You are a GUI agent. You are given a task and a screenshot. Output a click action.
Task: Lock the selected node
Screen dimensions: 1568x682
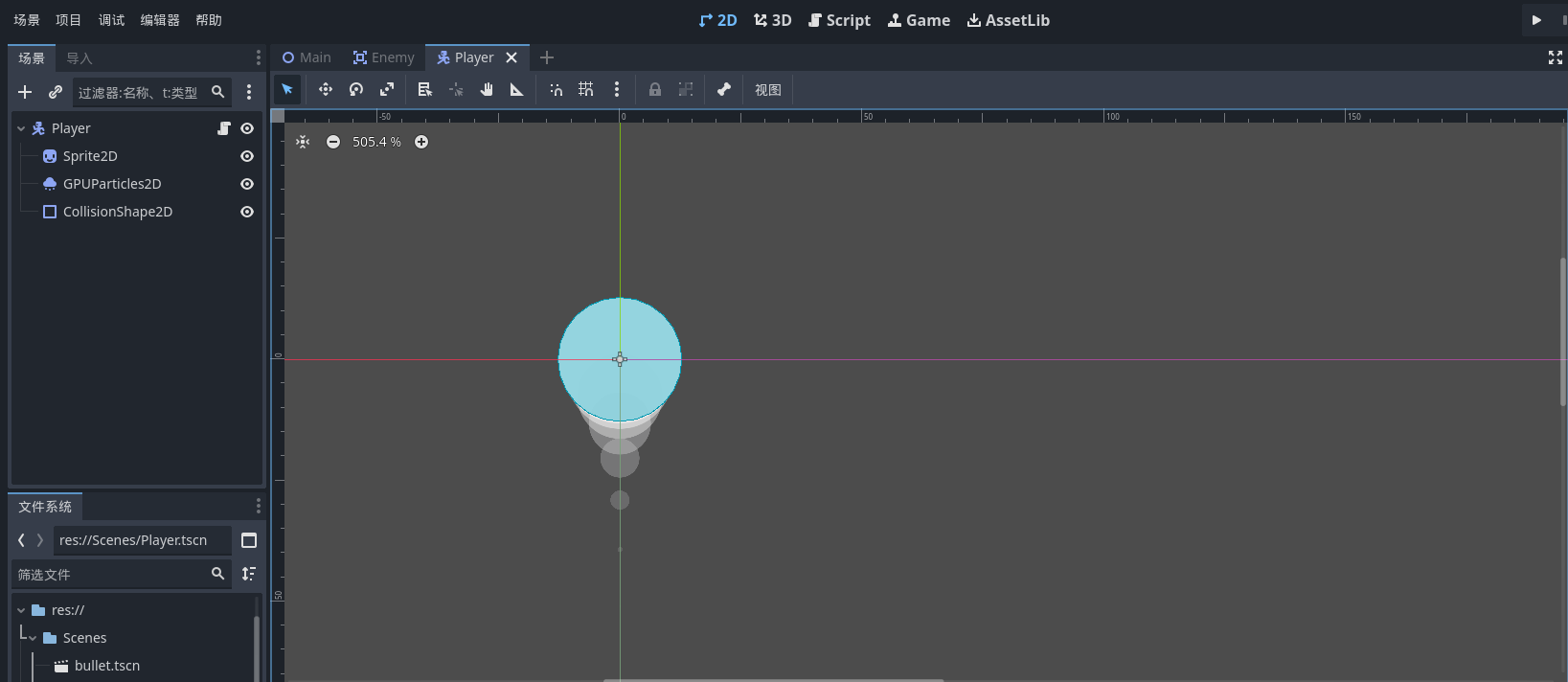(655, 89)
